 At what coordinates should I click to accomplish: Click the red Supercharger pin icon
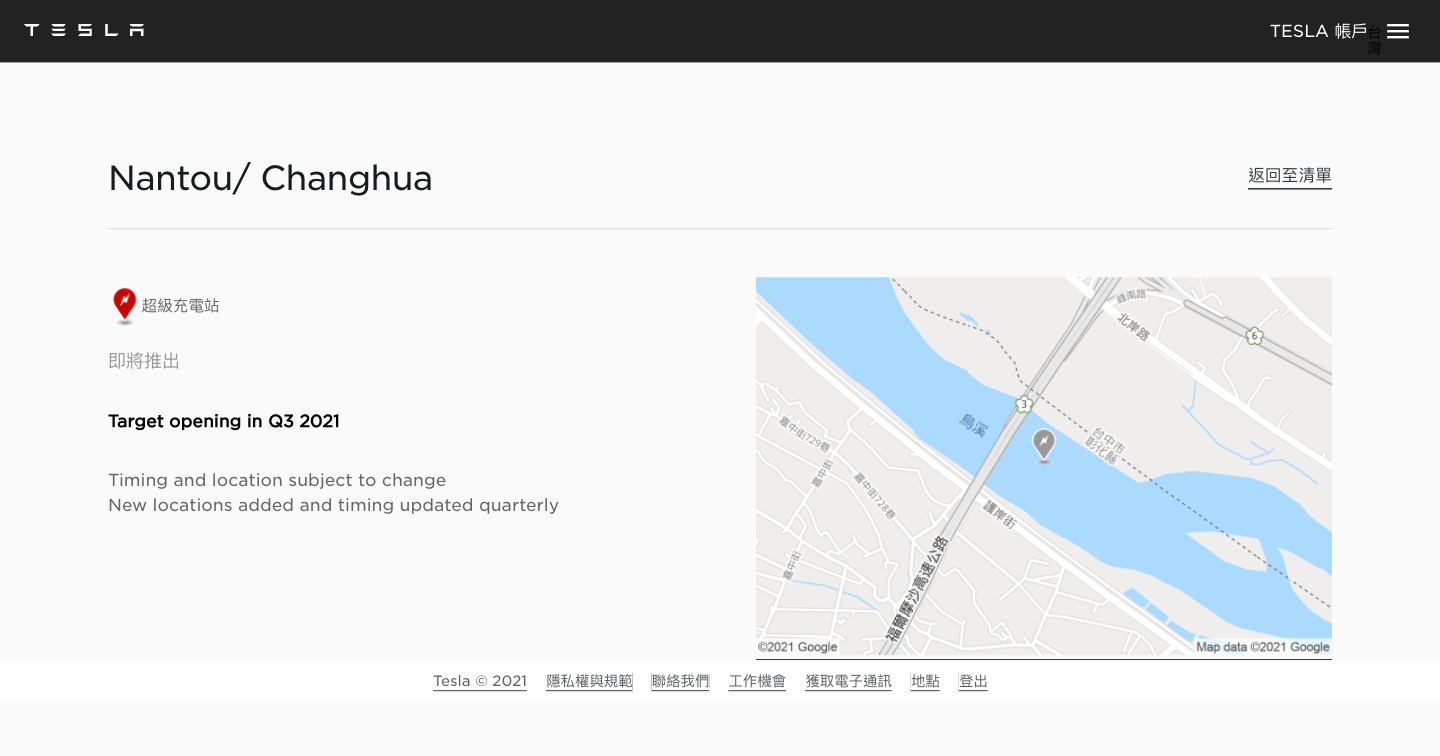124,306
